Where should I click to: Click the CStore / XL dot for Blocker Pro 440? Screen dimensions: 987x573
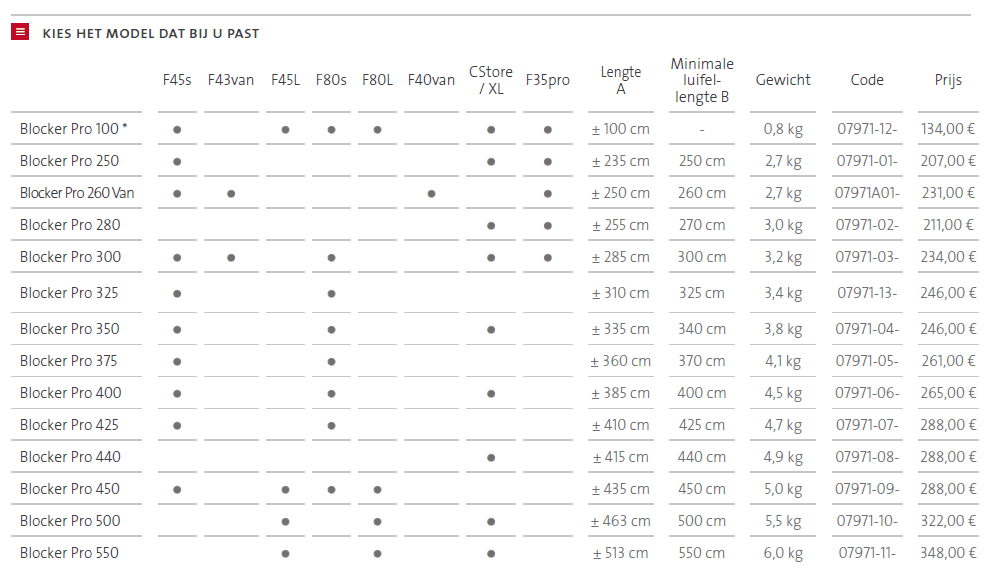pos(491,457)
